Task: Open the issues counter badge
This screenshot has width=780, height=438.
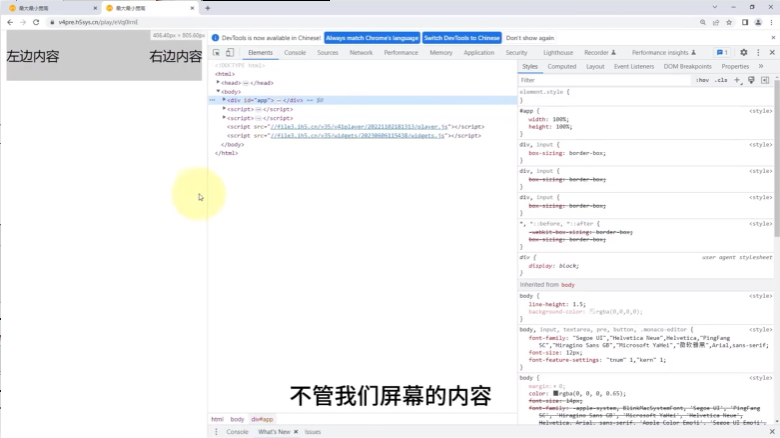Action: tap(722, 52)
